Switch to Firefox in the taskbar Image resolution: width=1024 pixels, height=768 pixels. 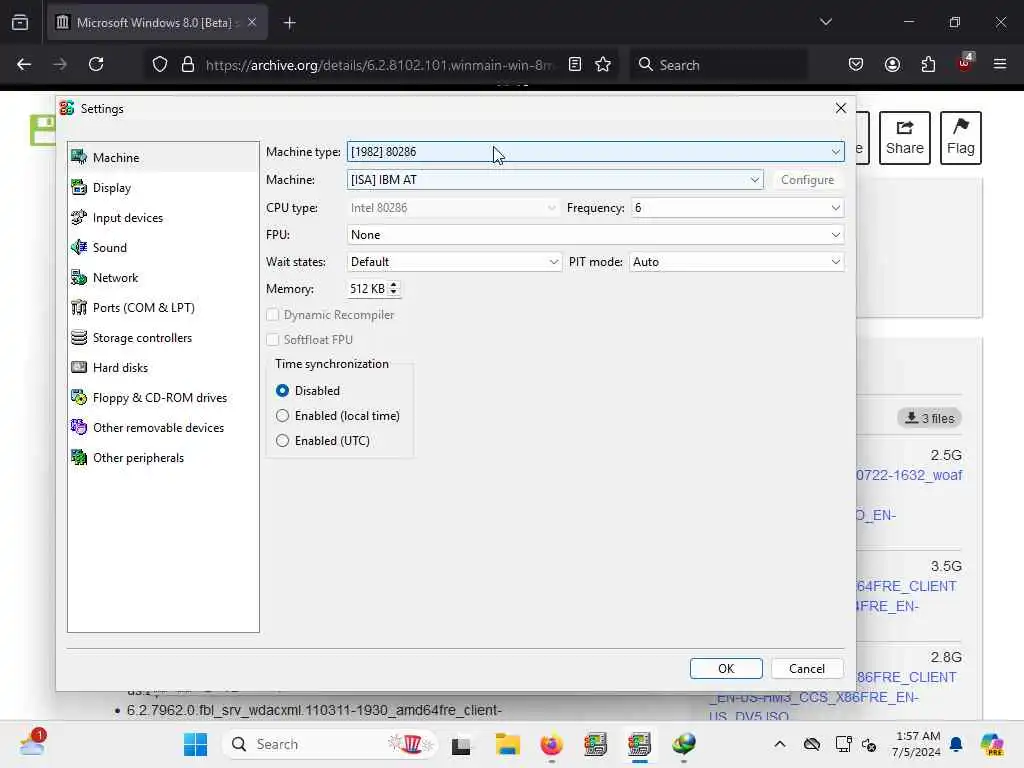click(552, 744)
